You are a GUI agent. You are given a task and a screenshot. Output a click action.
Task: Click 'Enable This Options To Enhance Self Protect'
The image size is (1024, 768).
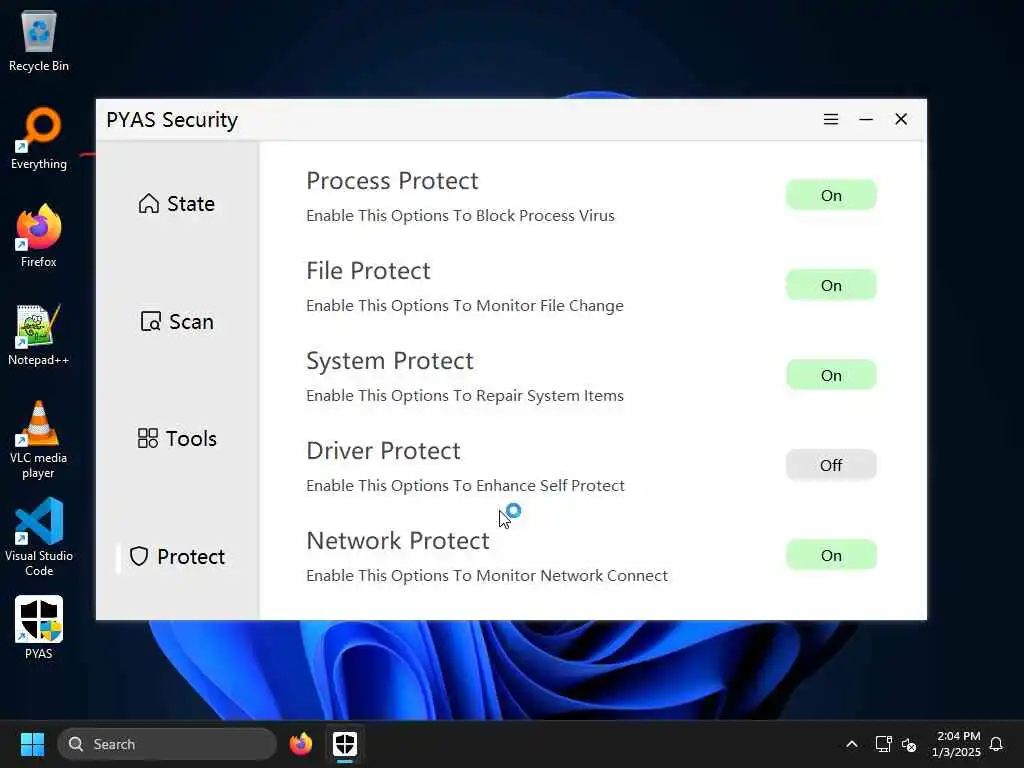pyautogui.click(x=465, y=485)
